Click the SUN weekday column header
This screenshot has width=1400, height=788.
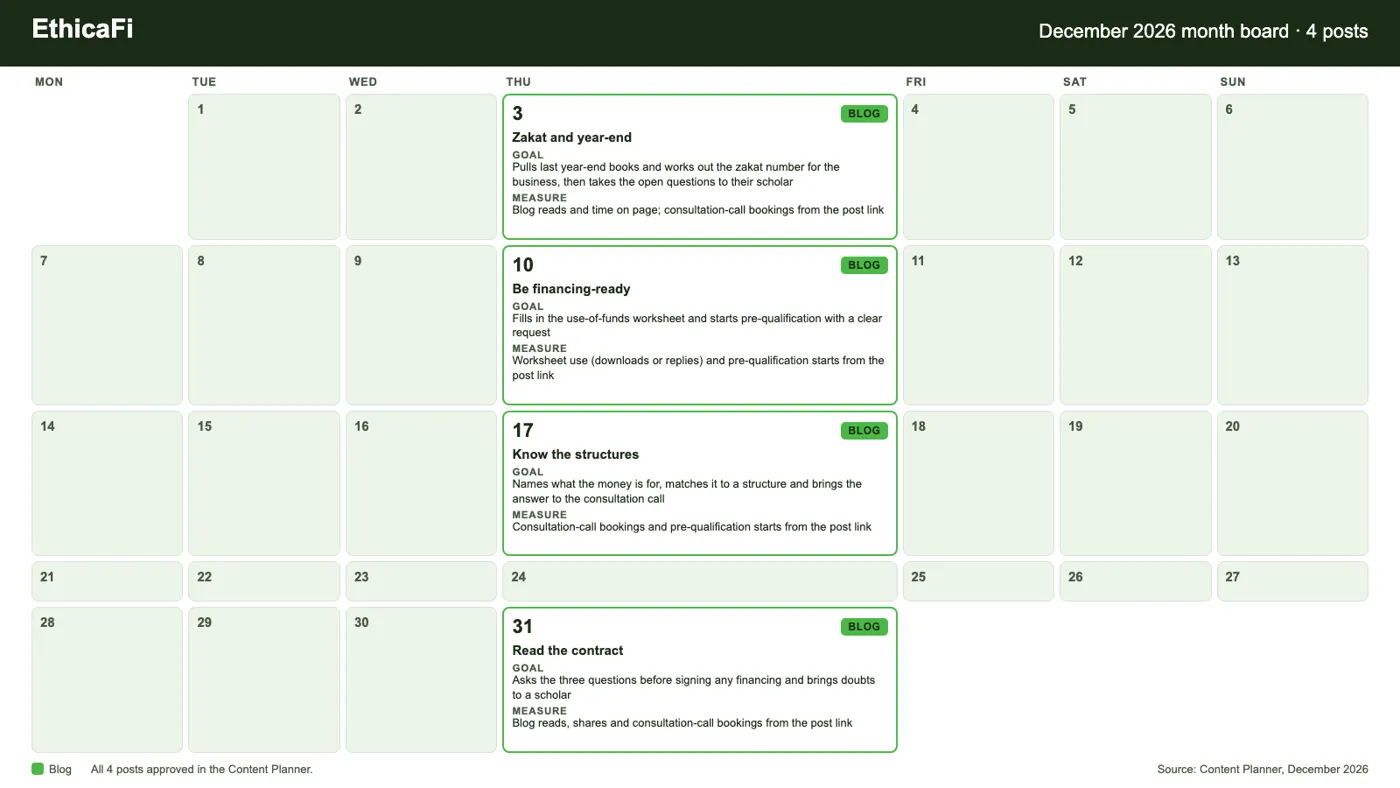pos(1233,82)
